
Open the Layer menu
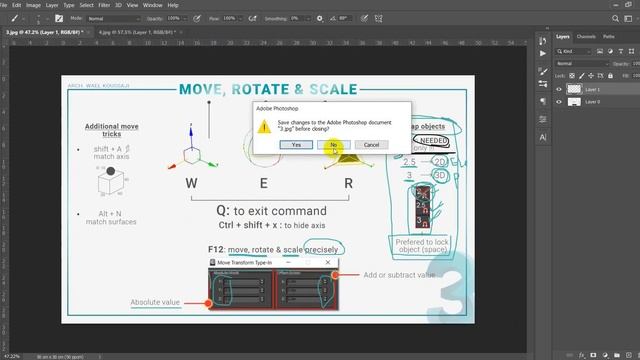point(52,5)
